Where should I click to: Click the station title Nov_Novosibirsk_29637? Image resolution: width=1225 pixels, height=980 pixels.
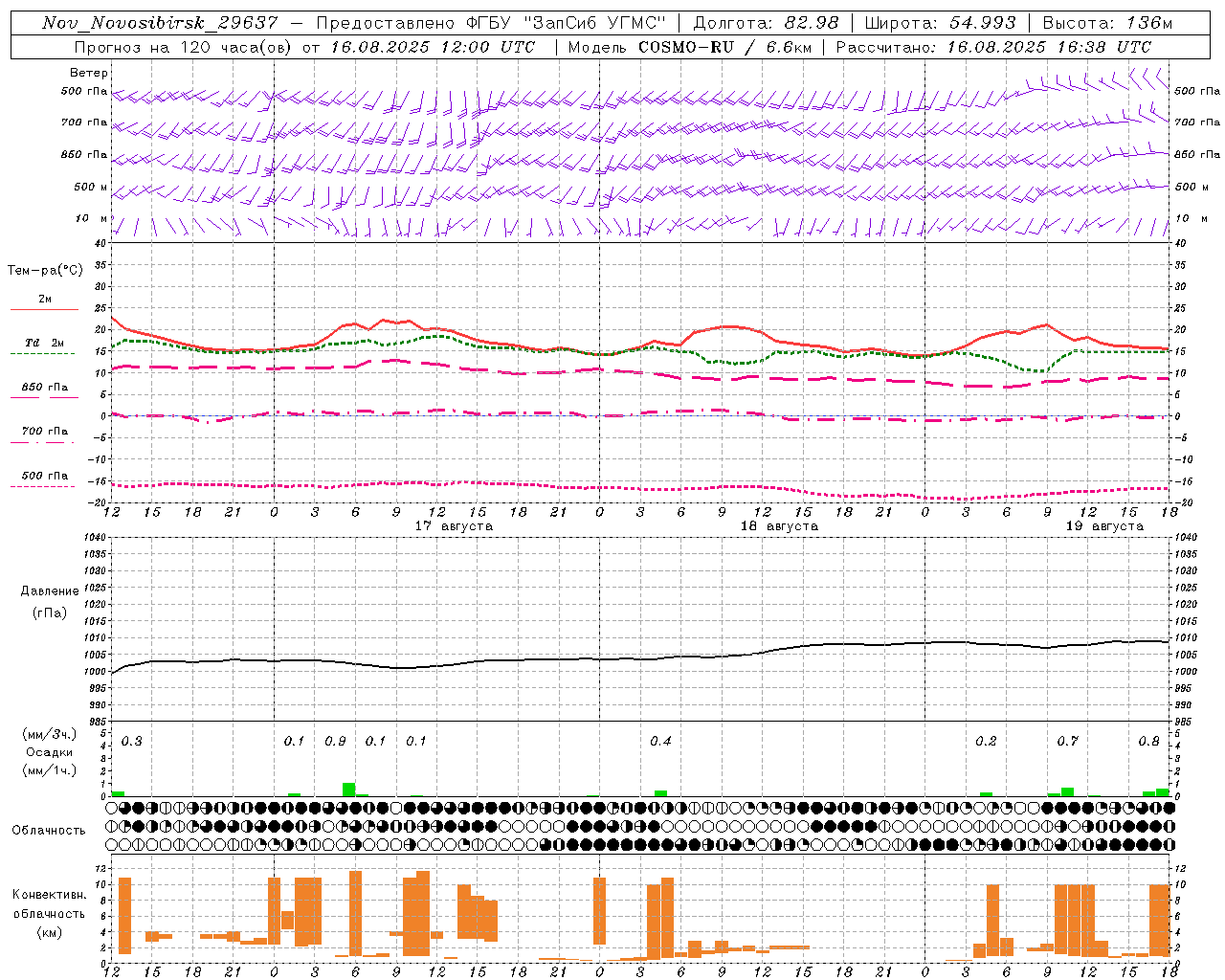point(160,23)
